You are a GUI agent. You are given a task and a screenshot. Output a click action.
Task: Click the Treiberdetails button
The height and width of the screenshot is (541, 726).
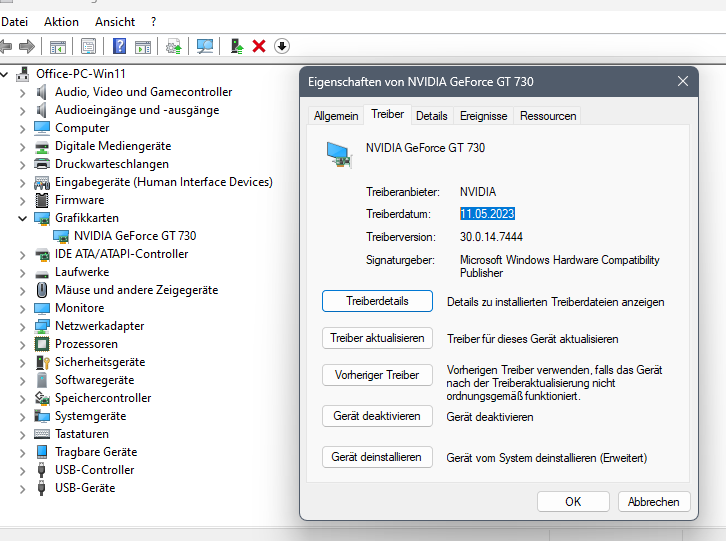click(377, 301)
